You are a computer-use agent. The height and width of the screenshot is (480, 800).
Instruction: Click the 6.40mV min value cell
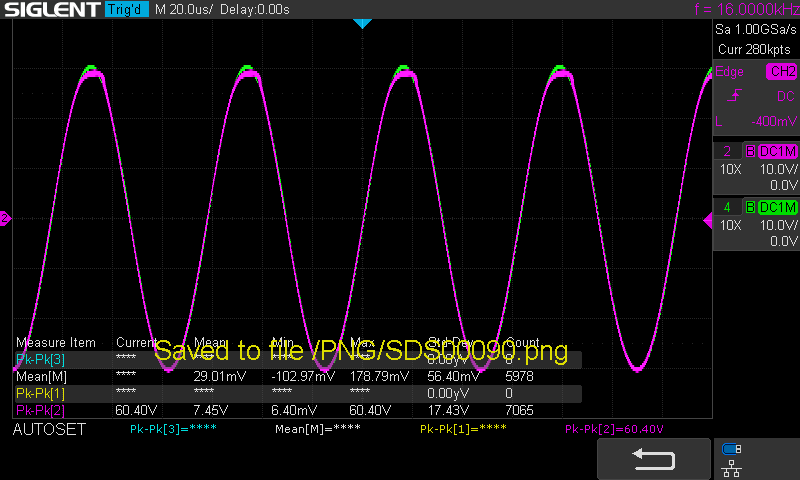294,410
